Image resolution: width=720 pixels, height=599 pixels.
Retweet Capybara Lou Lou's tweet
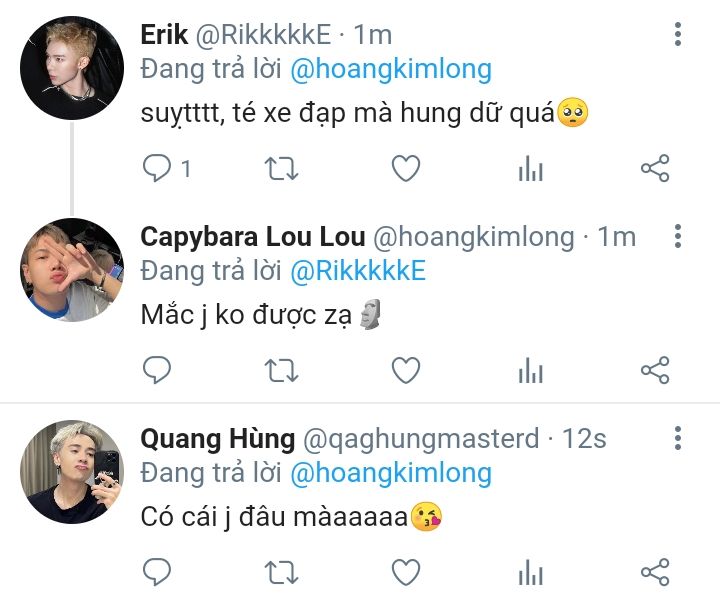point(281,371)
